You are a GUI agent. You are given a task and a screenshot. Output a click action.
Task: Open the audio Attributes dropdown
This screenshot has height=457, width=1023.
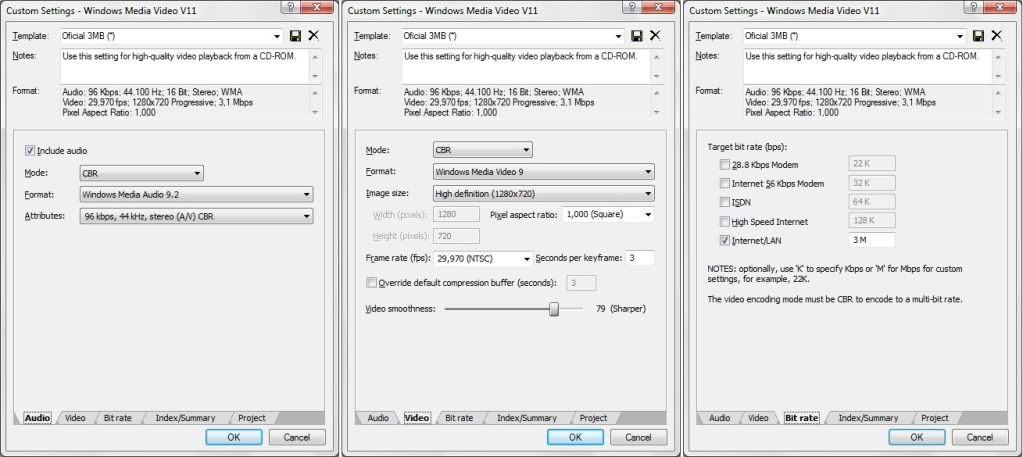pos(195,215)
